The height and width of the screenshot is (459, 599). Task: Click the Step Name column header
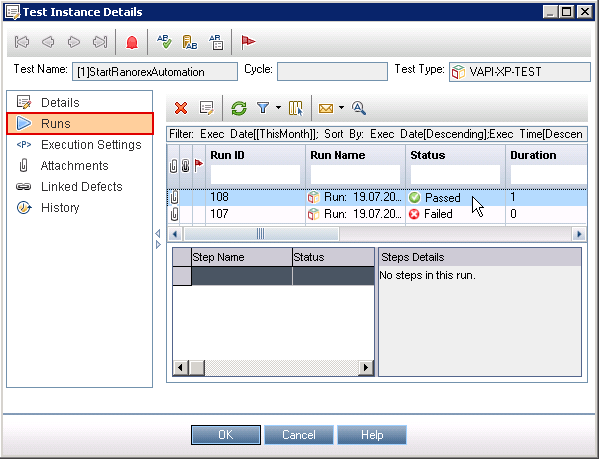(x=241, y=257)
